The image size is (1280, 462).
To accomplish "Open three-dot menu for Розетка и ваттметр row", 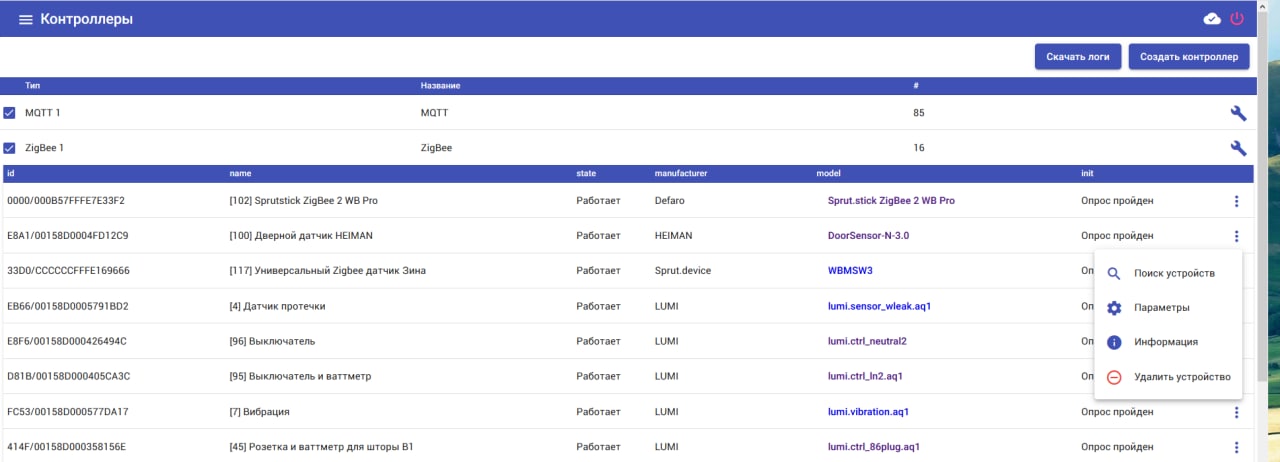I will coord(1236,447).
